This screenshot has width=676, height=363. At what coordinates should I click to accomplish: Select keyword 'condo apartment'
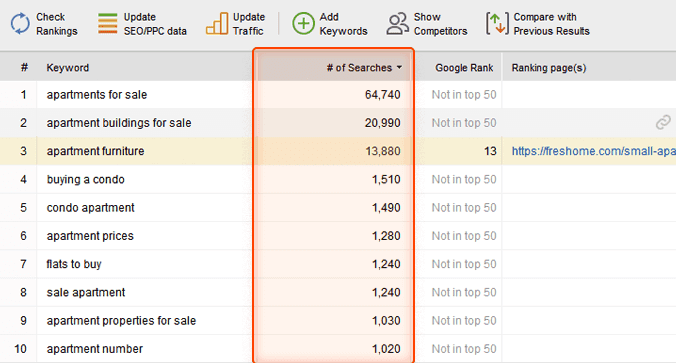coord(91,208)
